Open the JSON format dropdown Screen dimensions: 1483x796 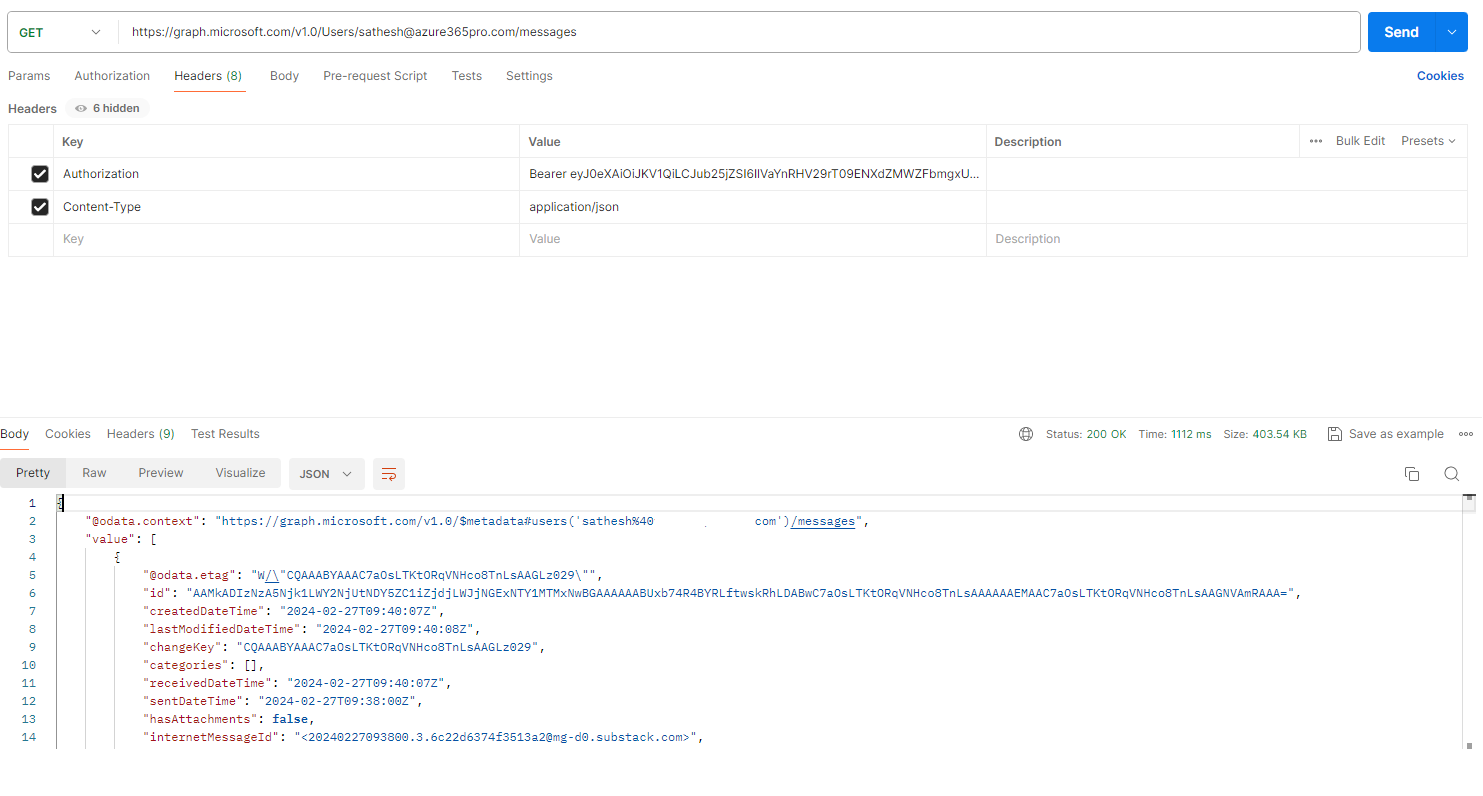[326, 474]
